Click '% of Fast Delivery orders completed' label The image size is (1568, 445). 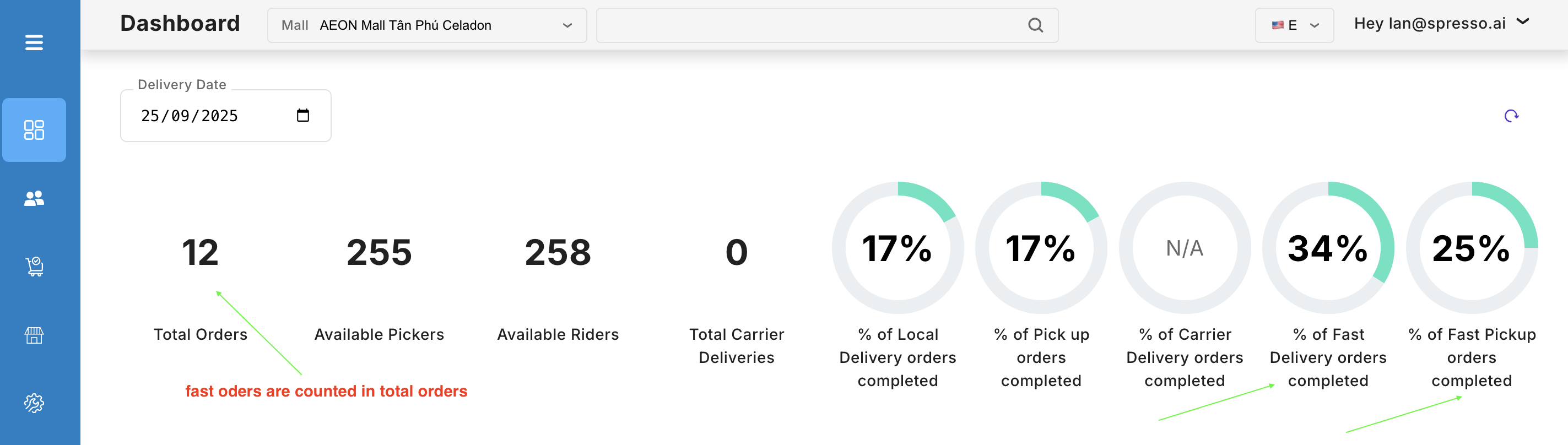click(1328, 357)
